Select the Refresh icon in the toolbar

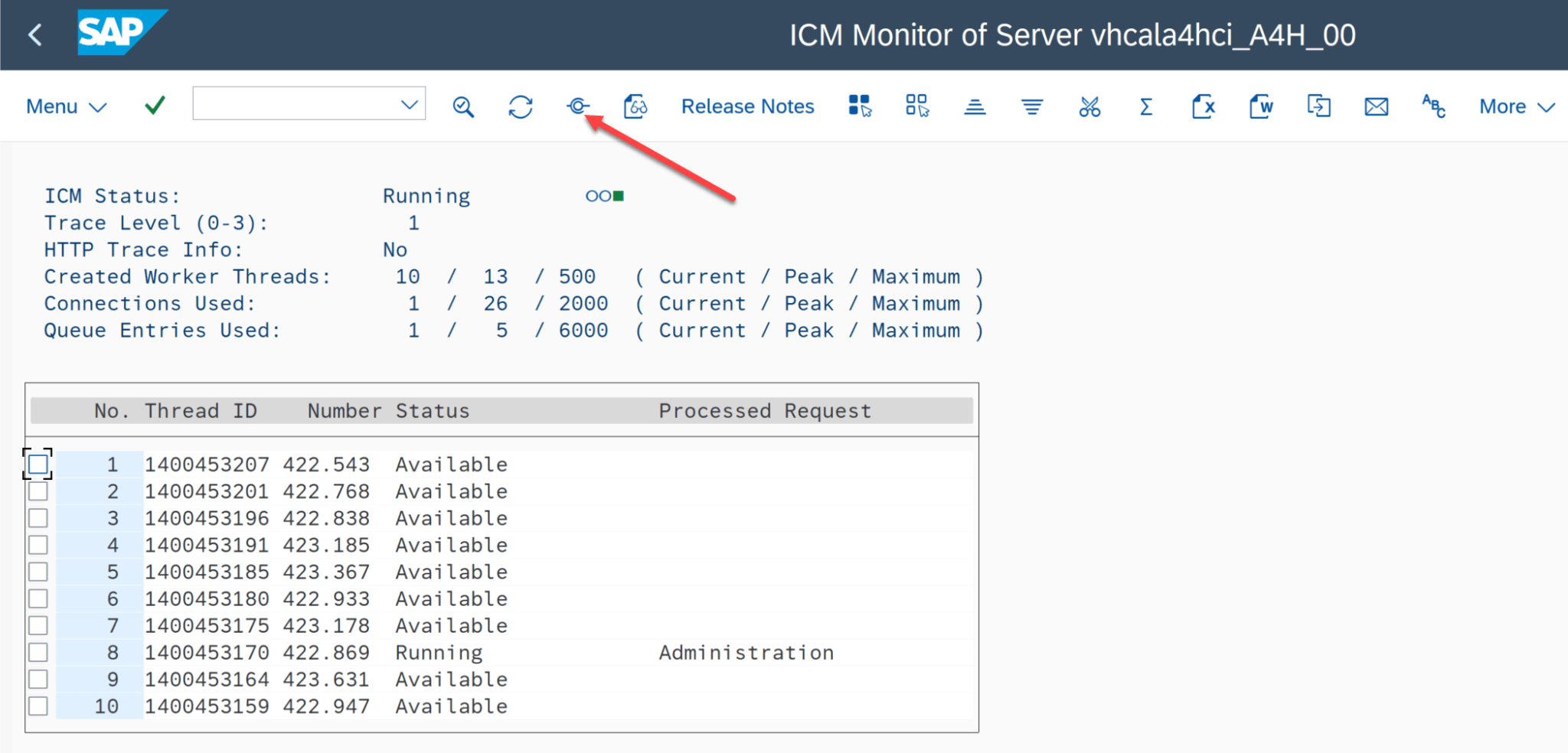[x=520, y=106]
